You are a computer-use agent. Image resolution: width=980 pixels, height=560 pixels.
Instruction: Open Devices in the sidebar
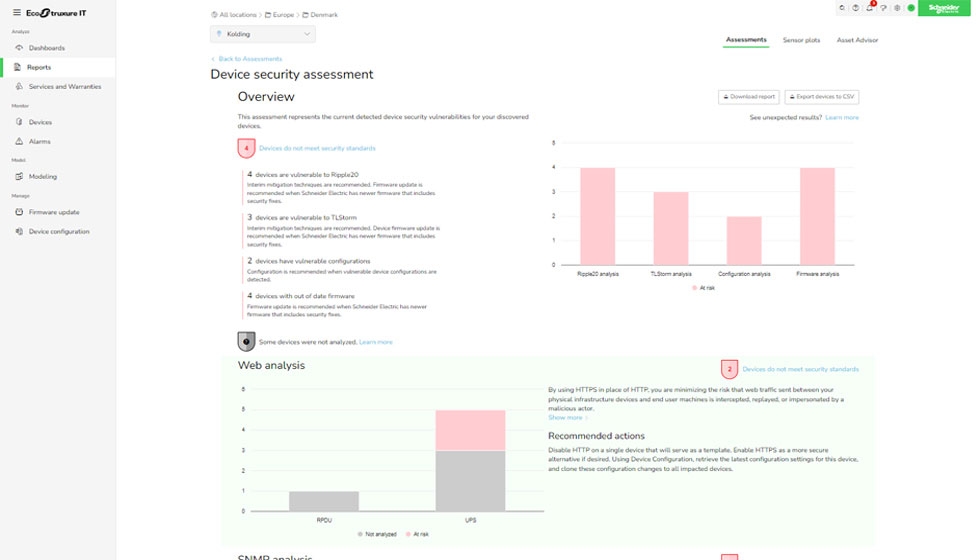(40, 122)
